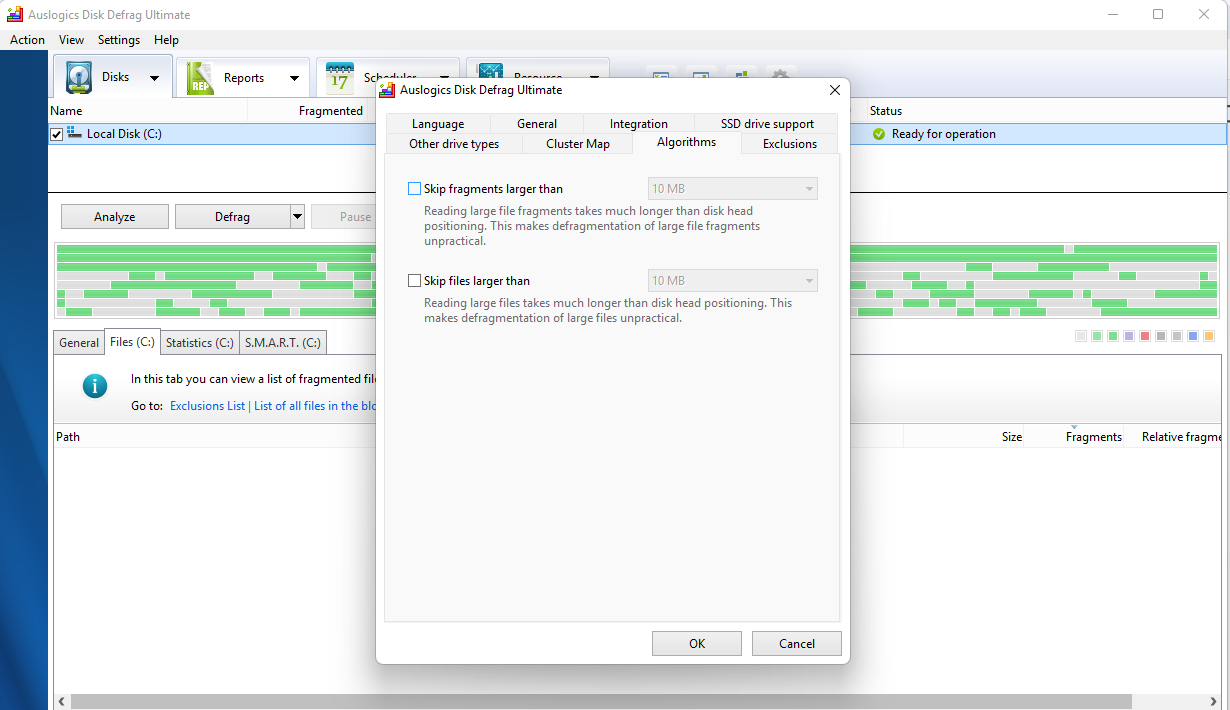The image size is (1230, 710).
Task: Click the Scheduler calendar icon
Action: pyautogui.click(x=340, y=78)
